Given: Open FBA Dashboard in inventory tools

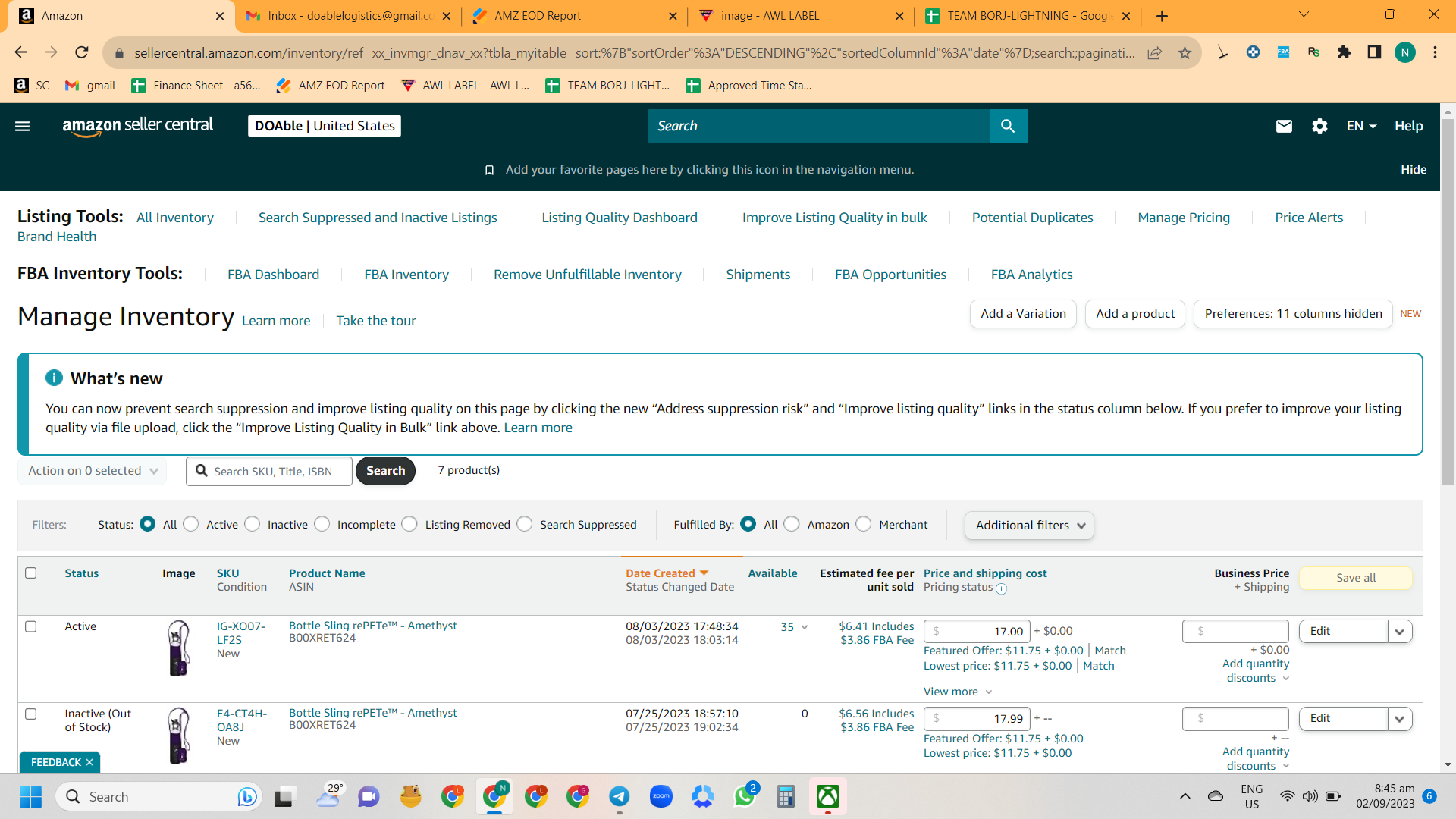Looking at the screenshot, I should point(273,275).
